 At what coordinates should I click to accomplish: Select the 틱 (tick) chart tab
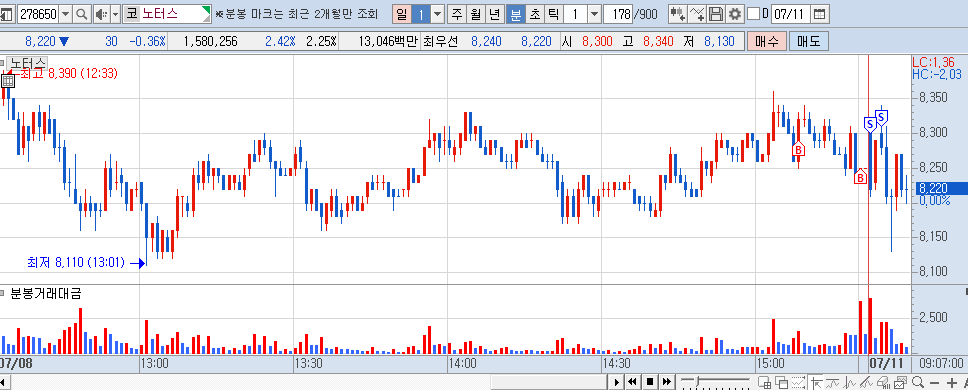coord(553,14)
